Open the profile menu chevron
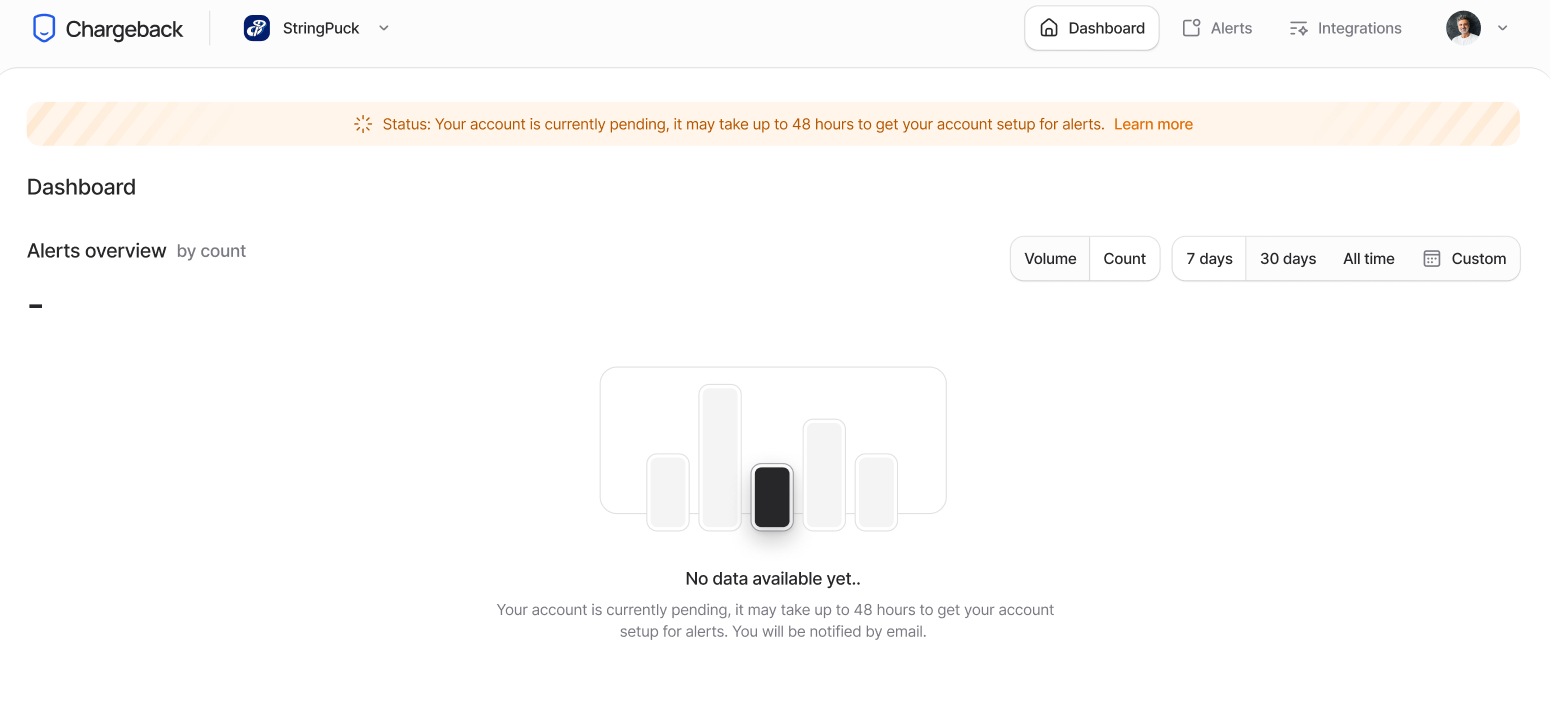This screenshot has width=1550, height=711. (x=1502, y=28)
